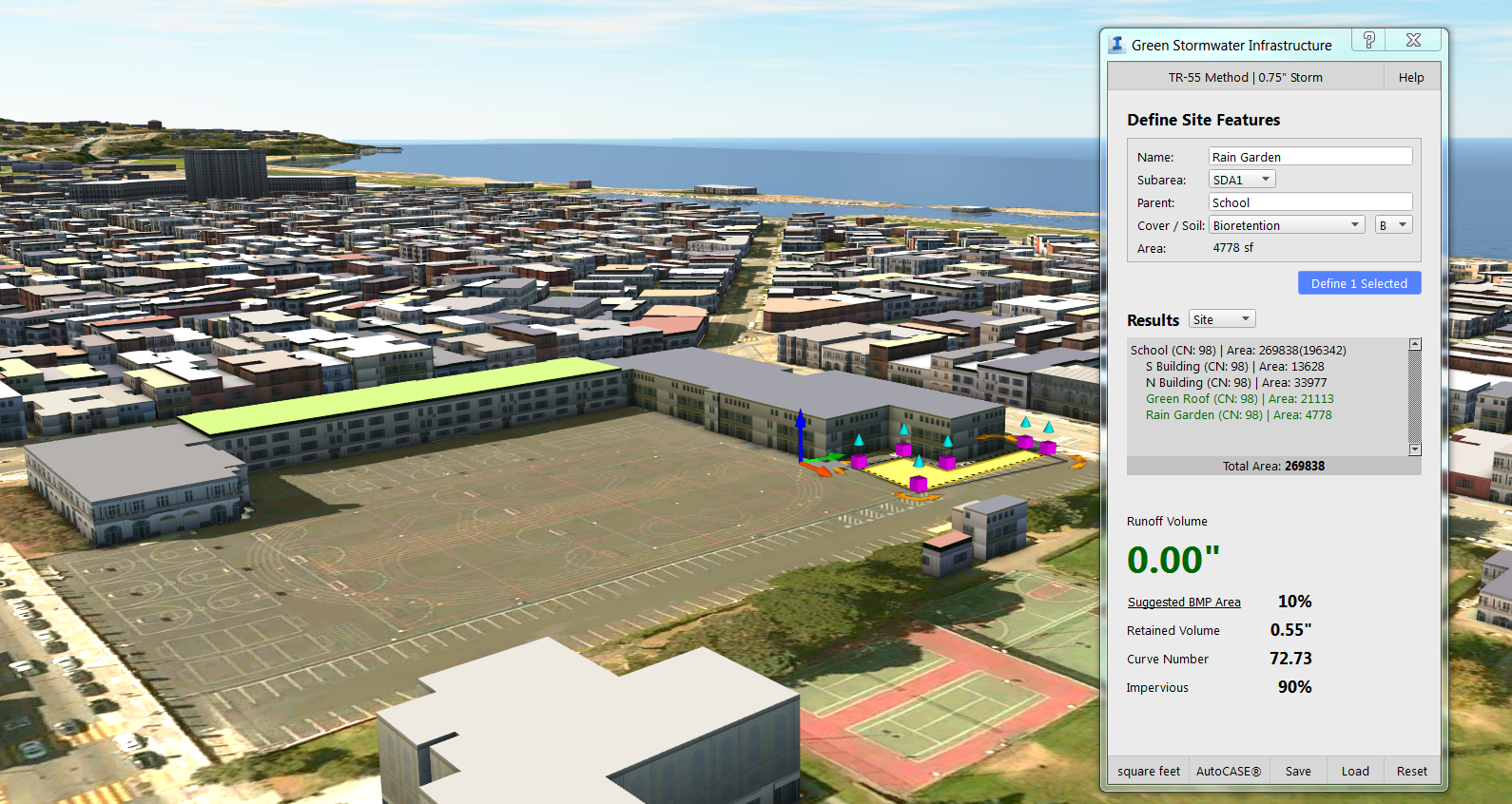Select the N Building results row
The width and height of the screenshot is (1512, 804).
coord(1236,382)
